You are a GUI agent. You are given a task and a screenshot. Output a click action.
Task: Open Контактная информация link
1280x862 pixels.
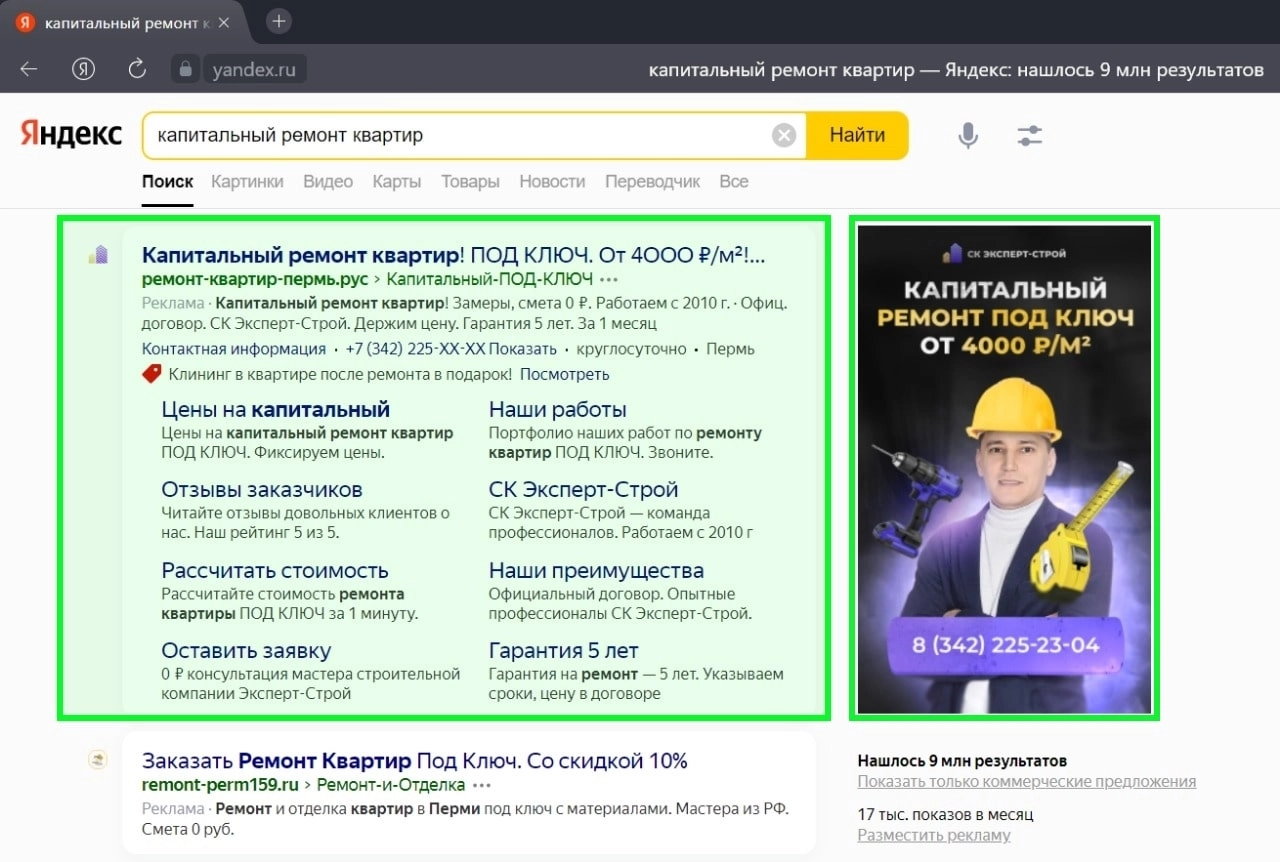click(x=234, y=349)
